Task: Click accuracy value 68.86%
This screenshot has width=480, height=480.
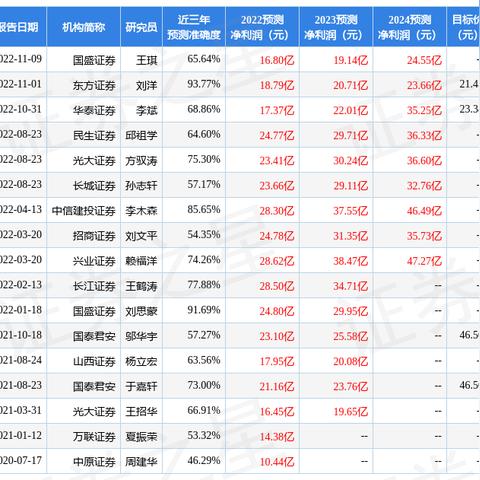Action: pos(204,109)
